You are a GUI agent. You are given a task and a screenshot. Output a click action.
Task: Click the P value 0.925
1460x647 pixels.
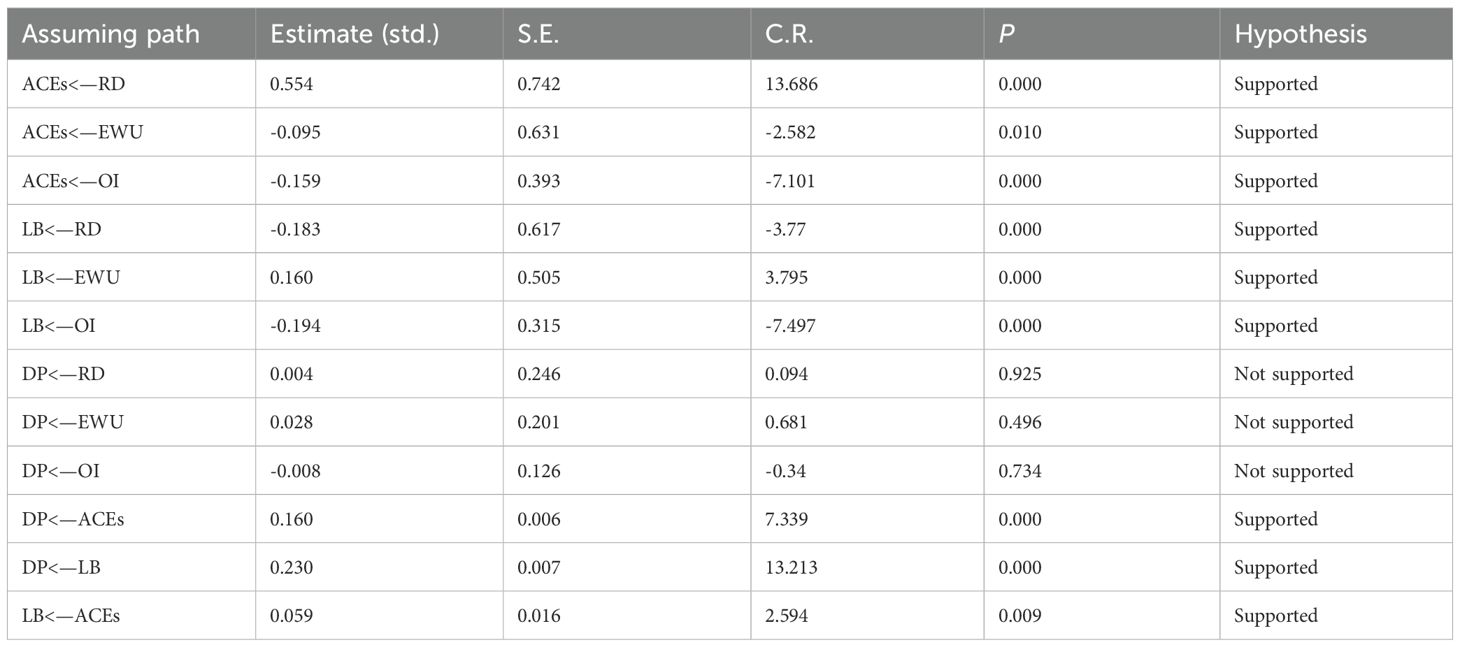point(1019,374)
